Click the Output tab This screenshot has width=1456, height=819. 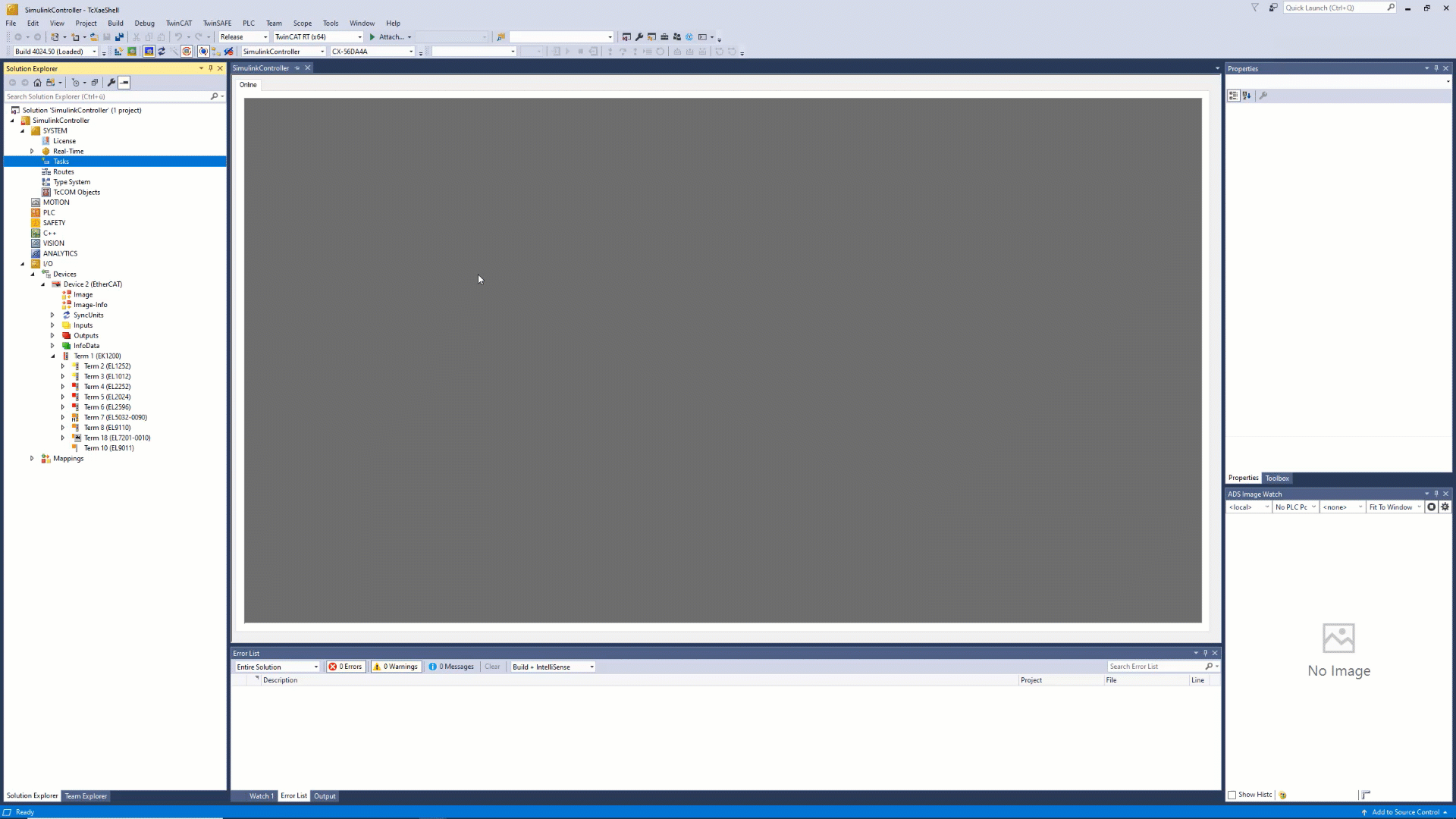coord(324,796)
